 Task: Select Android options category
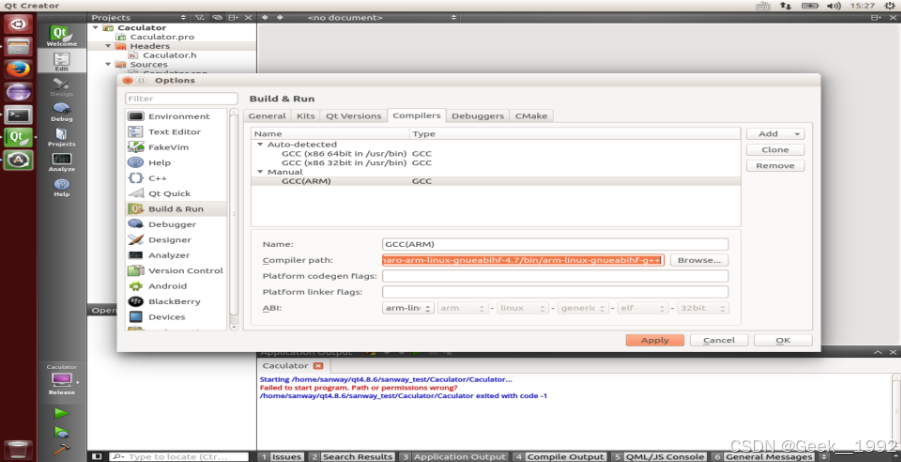pos(177,286)
